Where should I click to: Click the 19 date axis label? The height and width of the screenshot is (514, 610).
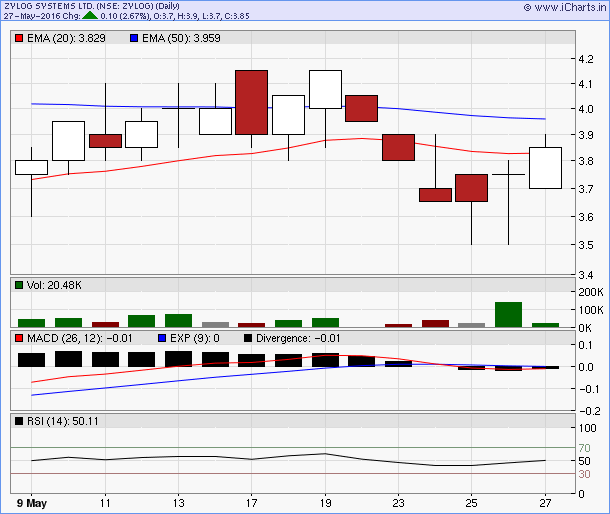pos(326,503)
